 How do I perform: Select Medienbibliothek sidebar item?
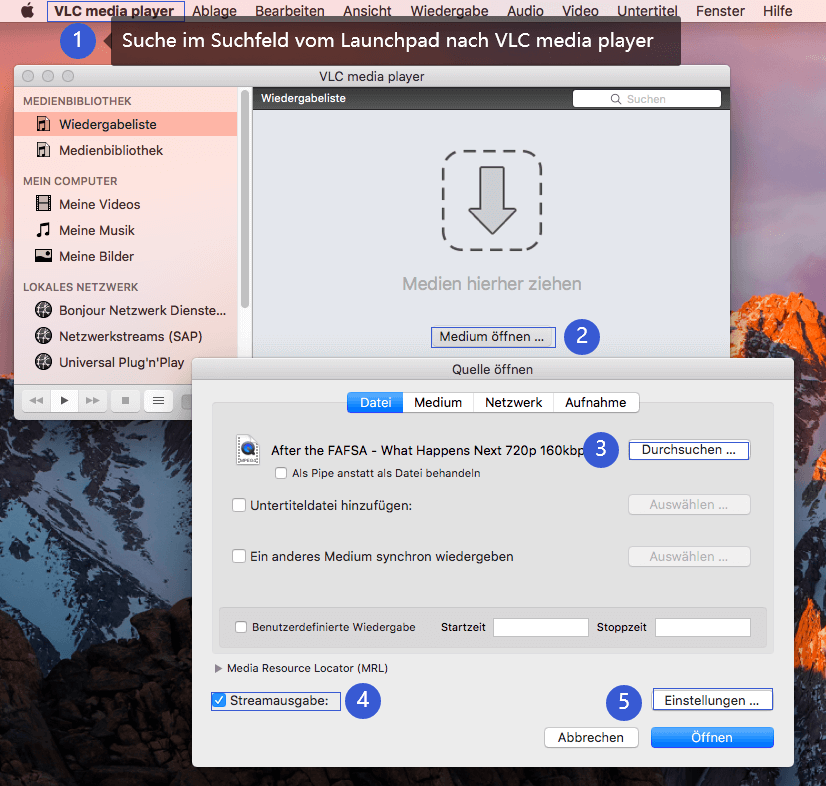coord(125,150)
